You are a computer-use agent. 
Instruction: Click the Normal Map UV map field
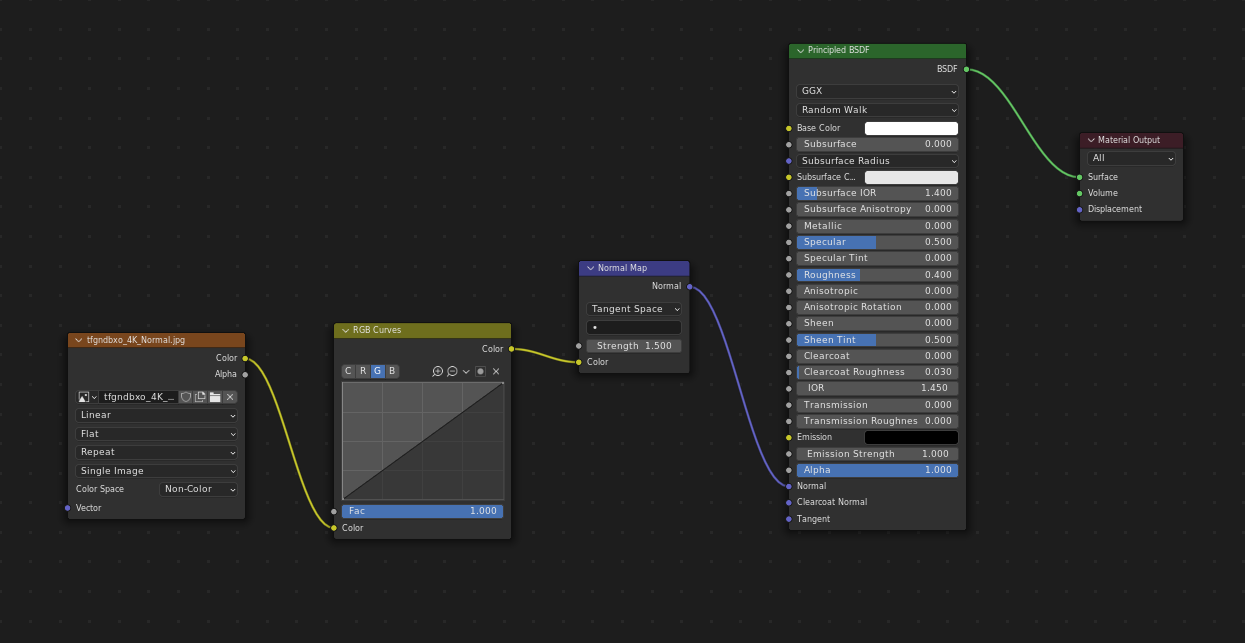pyautogui.click(x=634, y=327)
